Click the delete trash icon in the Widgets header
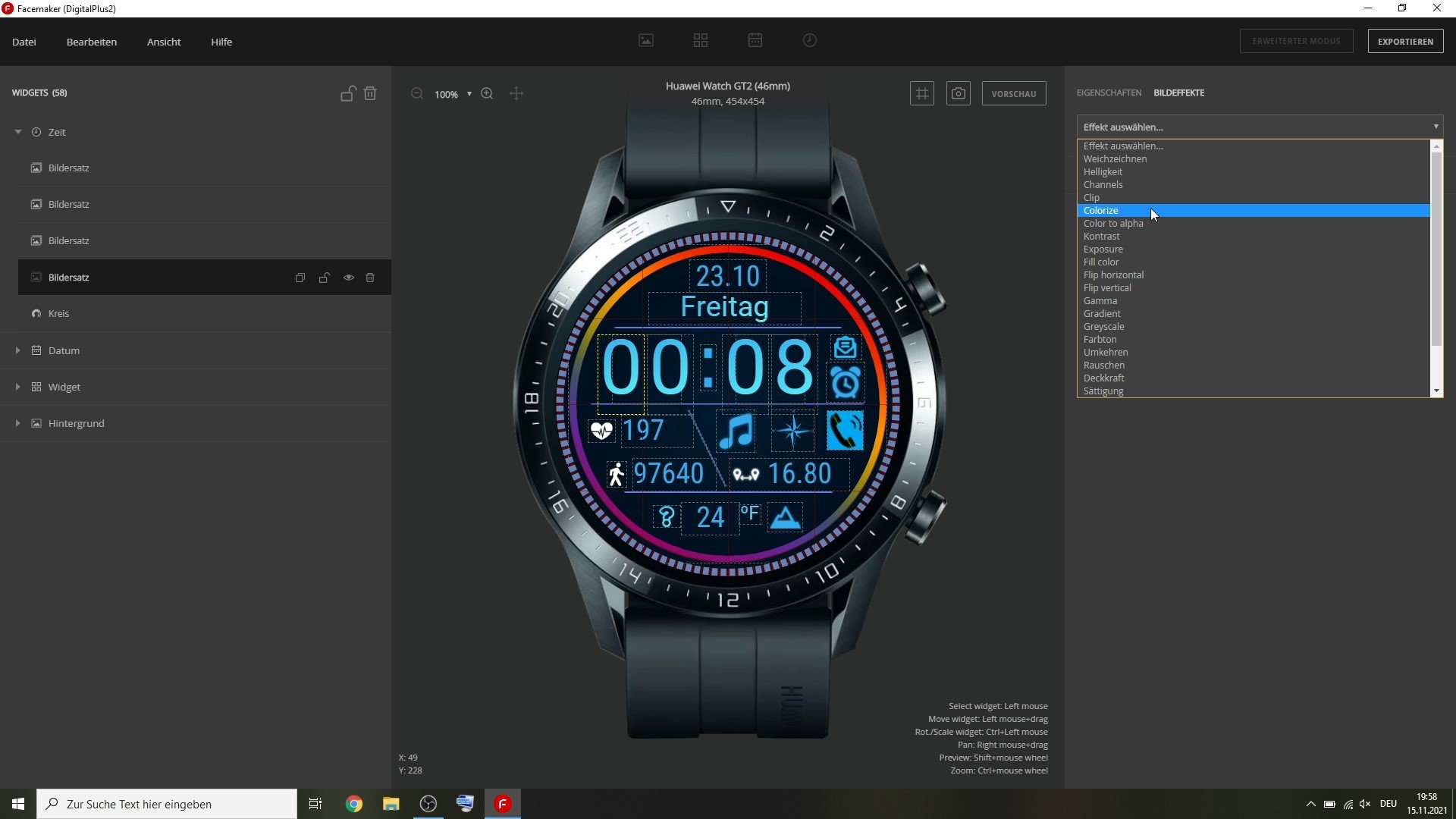The height and width of the screenshot is (819, 1456). 370,93
